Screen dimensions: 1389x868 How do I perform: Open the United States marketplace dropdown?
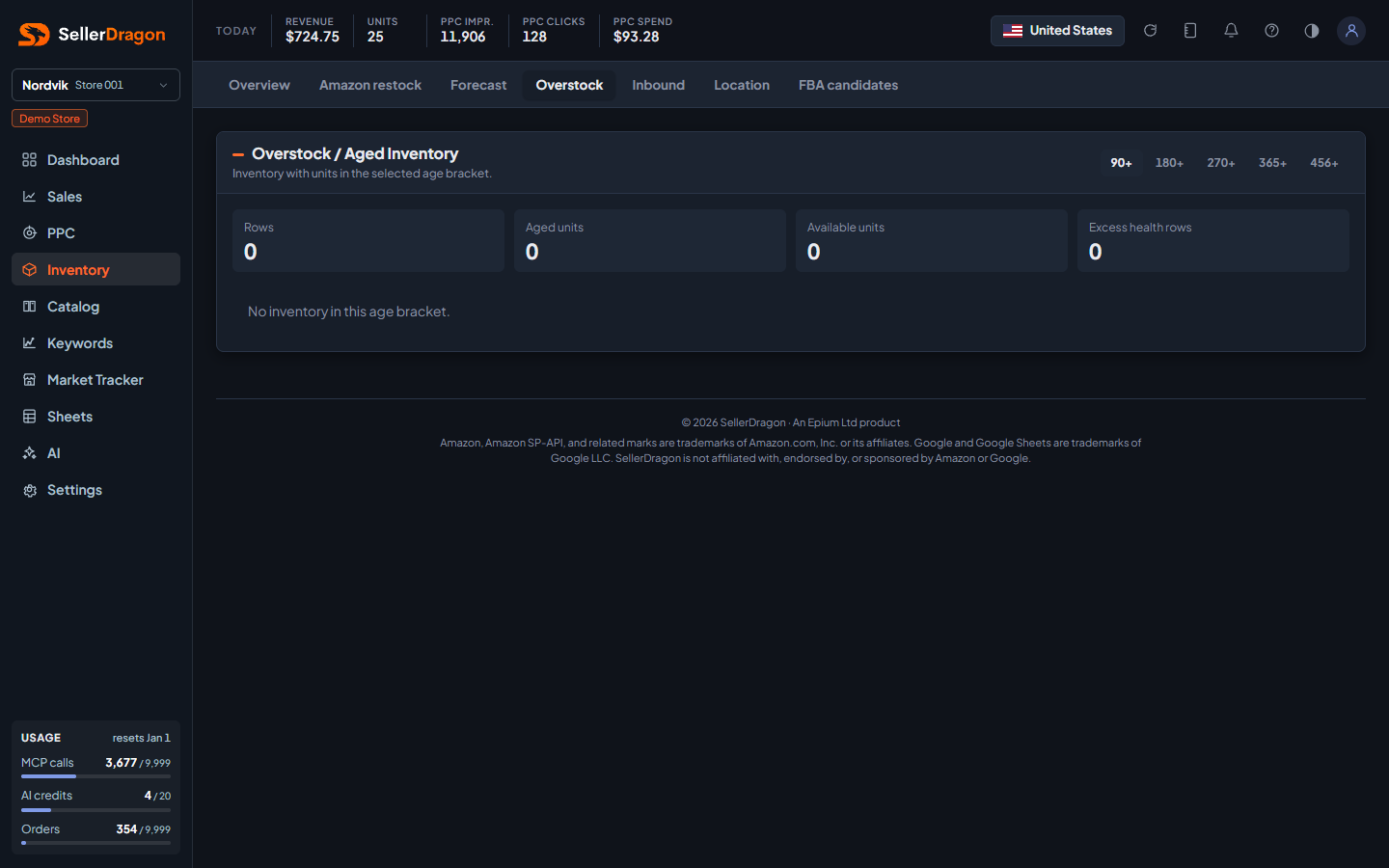(1057, 31)
